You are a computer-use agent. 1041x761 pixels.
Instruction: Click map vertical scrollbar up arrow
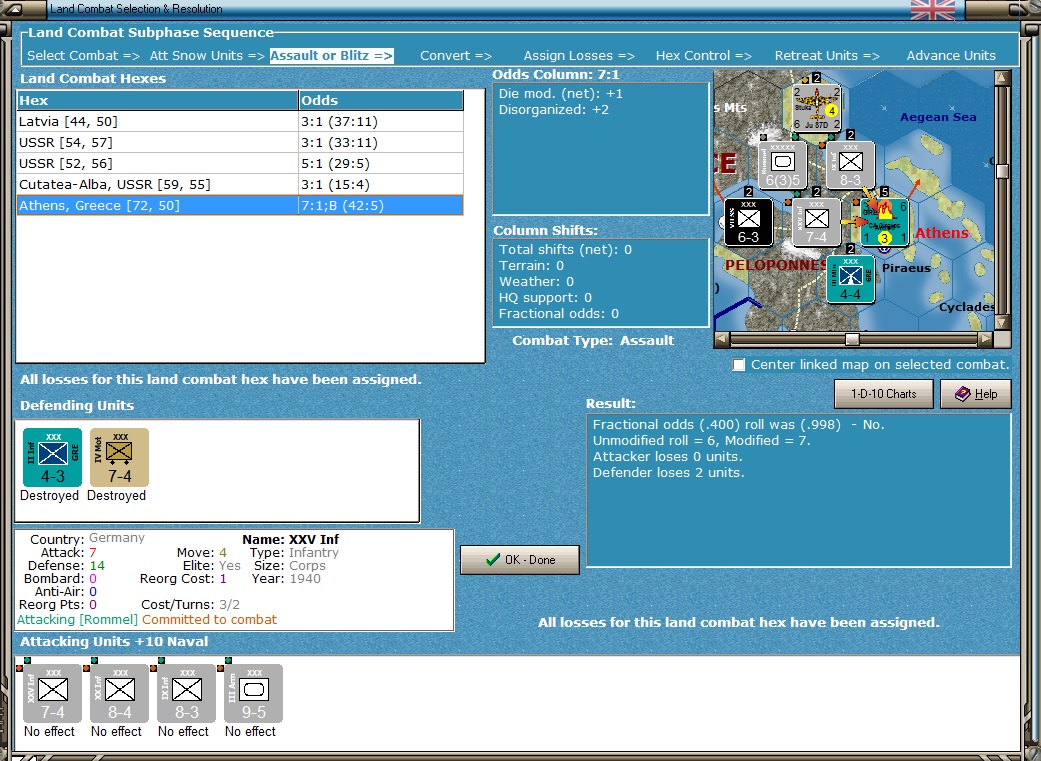tap(1002, 78)
